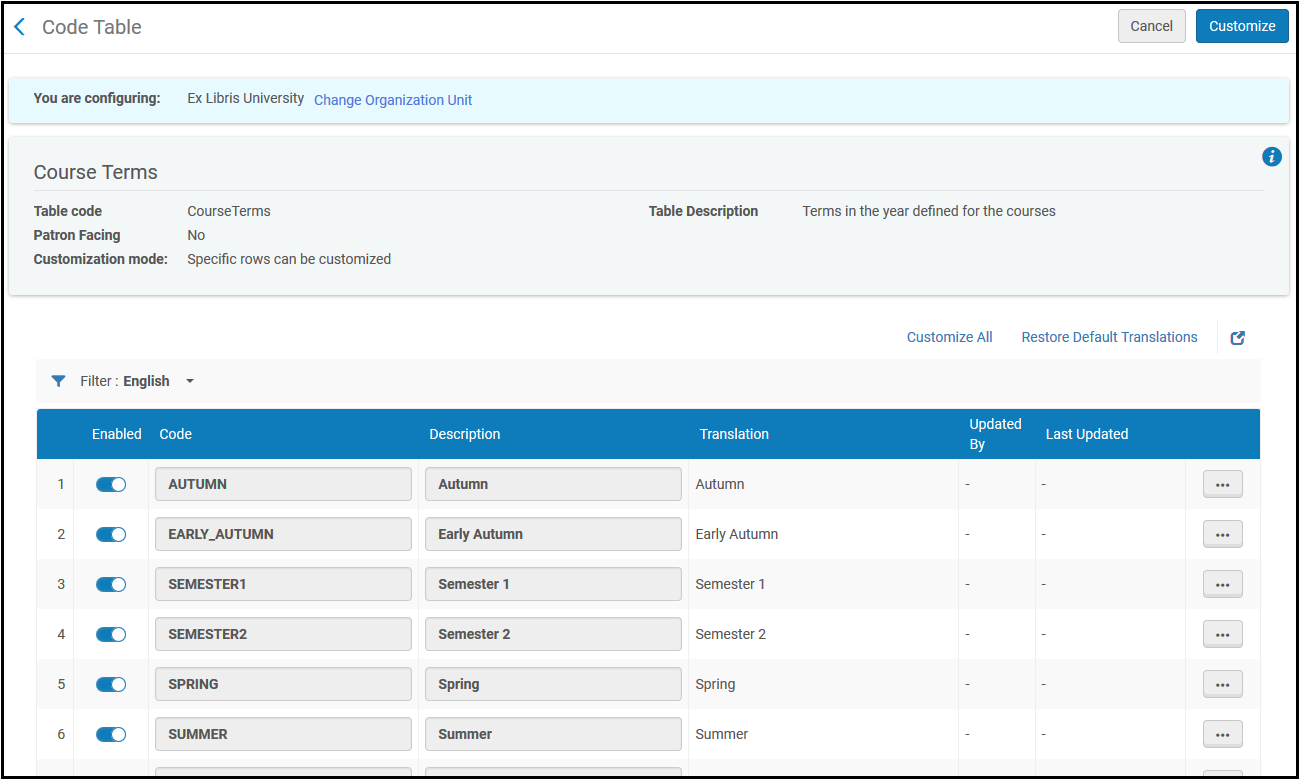
Task: Click the Updated By column header
Action: (996, 434)
